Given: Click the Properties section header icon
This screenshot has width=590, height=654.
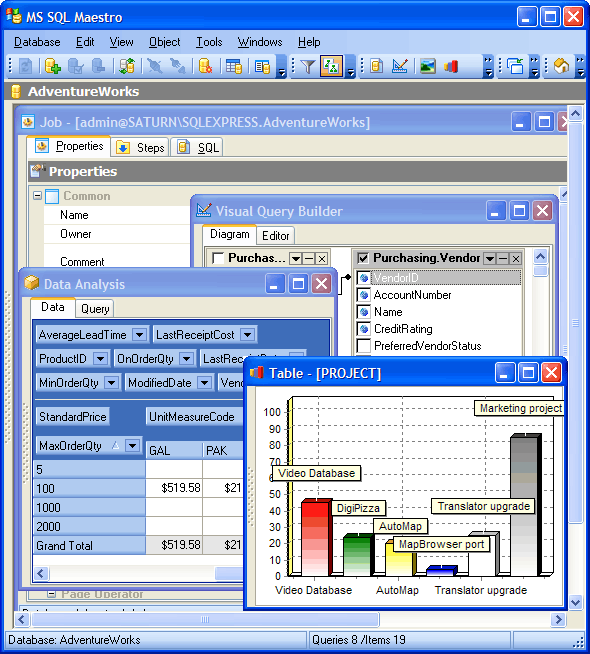Looking at the screenshot, I should (38, 171).
